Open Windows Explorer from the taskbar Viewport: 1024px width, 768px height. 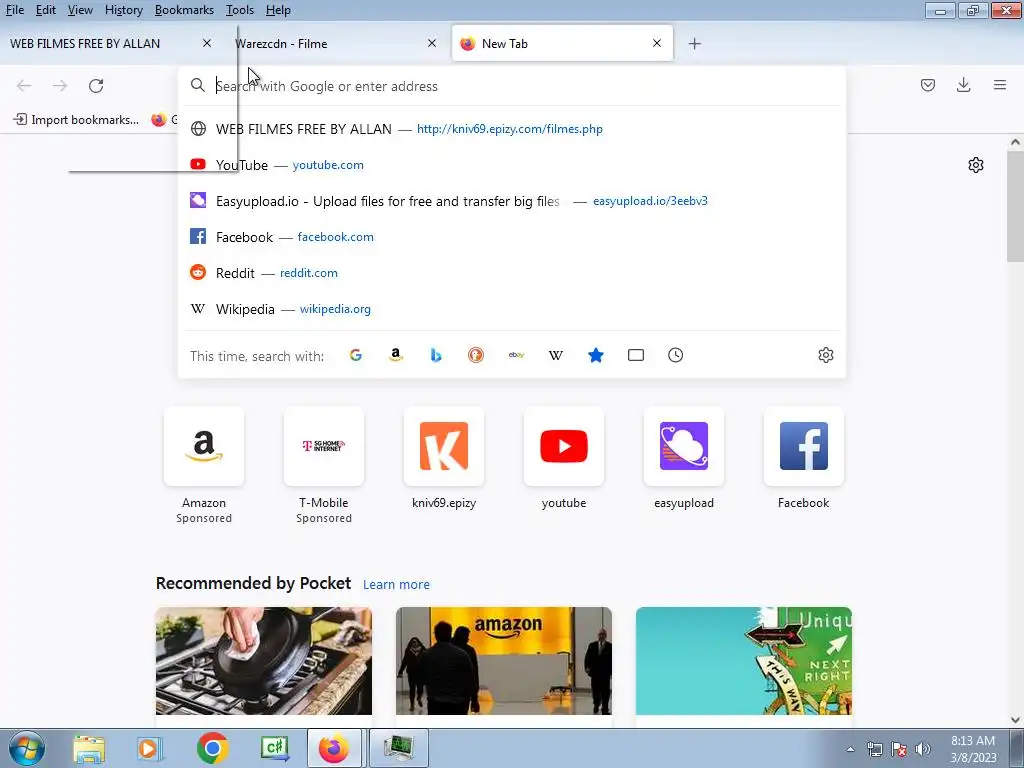89,749
